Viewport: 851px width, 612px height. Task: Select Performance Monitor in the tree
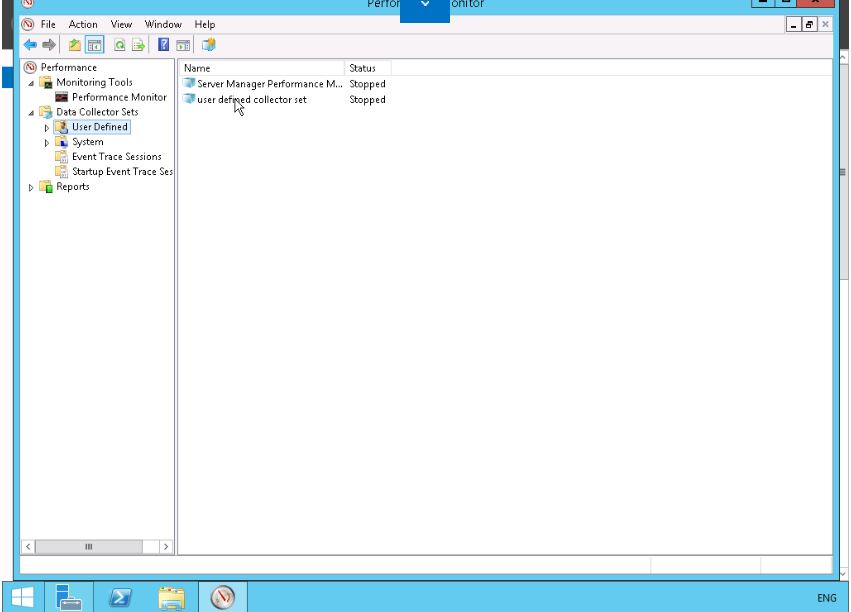119,97
